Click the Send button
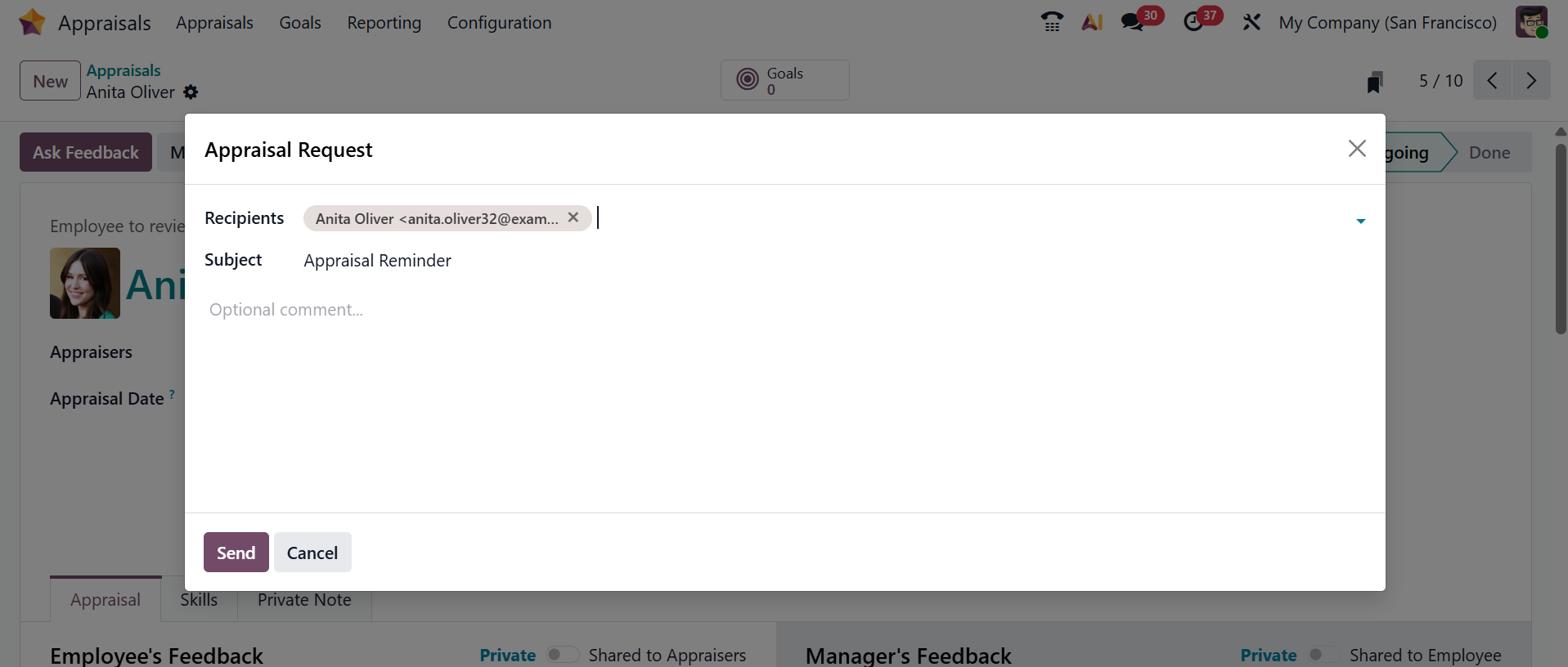This screenshot has height=667, width=1568. pyautogui.click(x=236, y=553)
